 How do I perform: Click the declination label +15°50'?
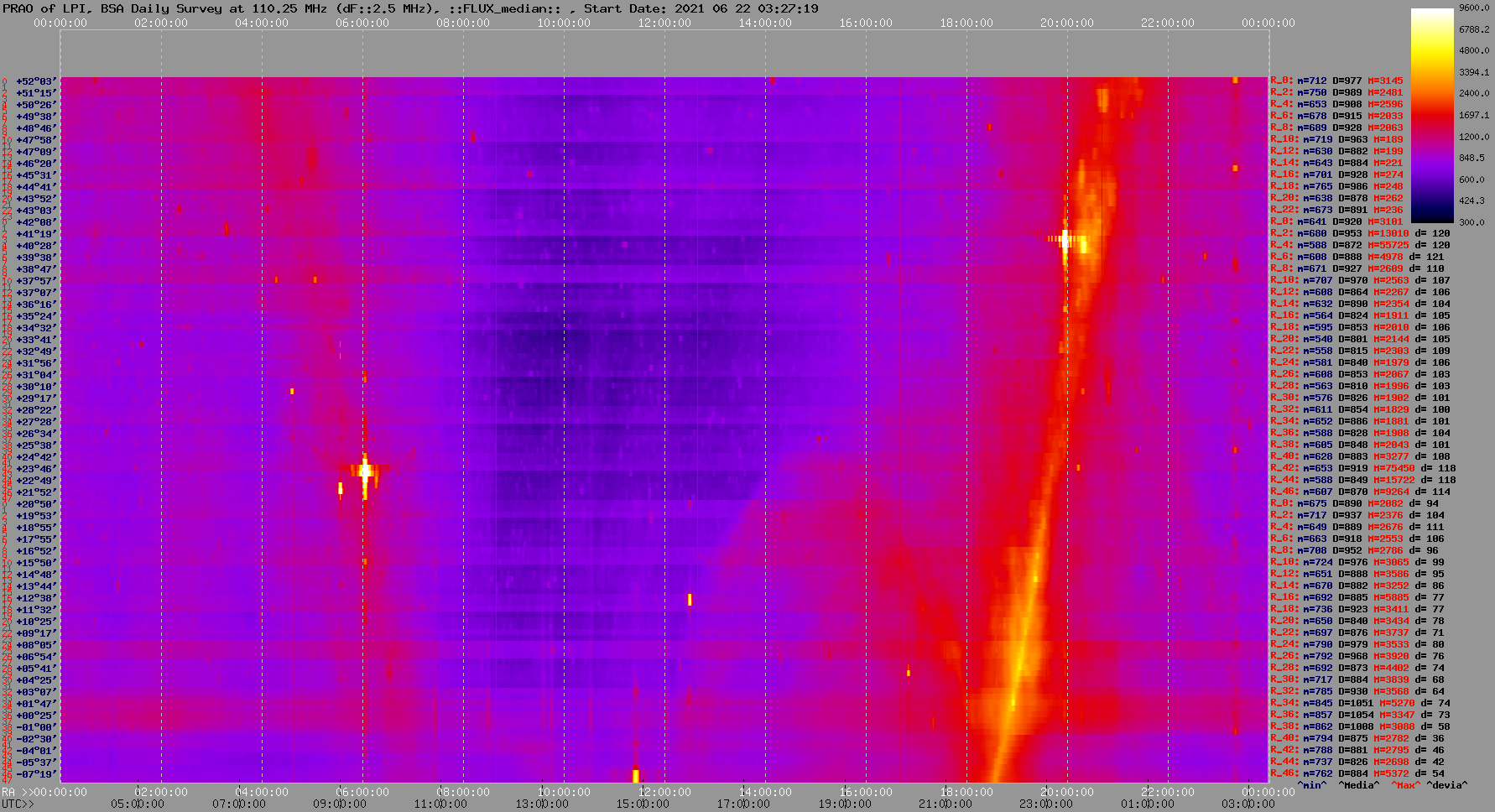pos(36,563)
